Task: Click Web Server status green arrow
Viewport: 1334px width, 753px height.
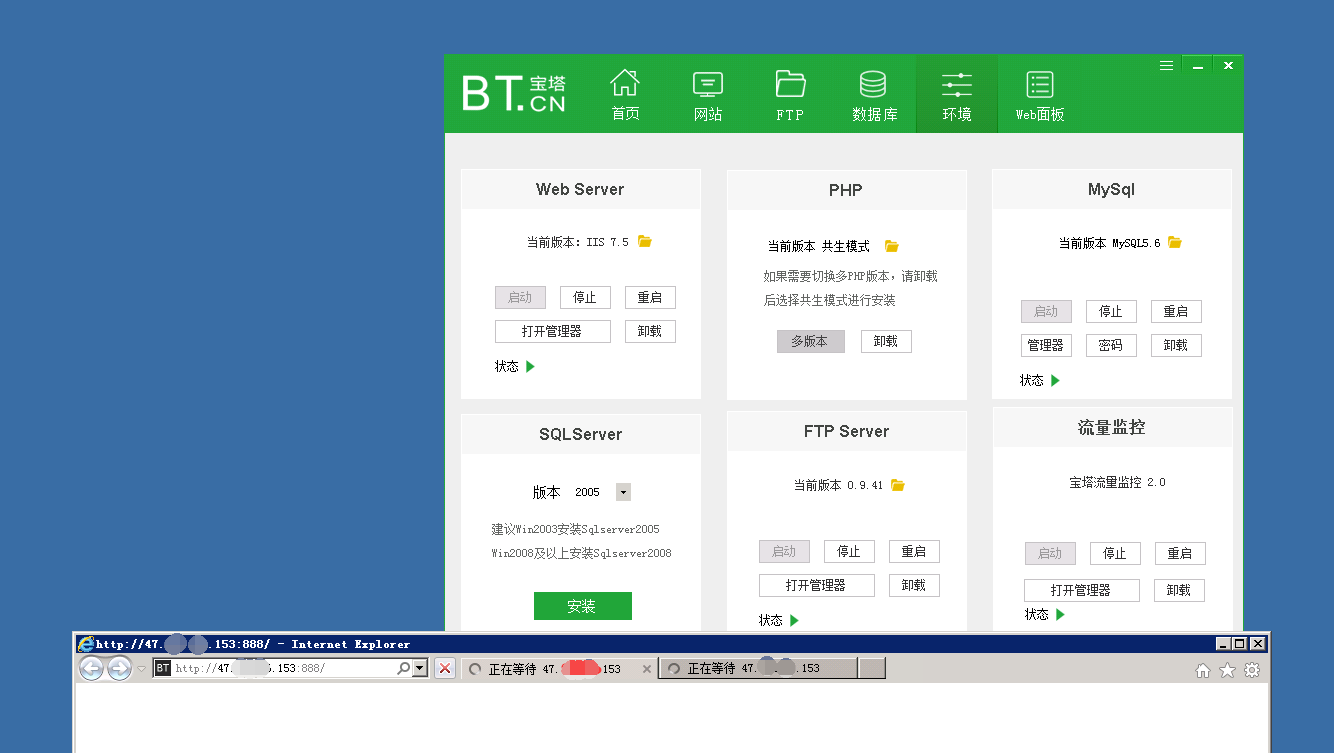Action: [531, 366]
